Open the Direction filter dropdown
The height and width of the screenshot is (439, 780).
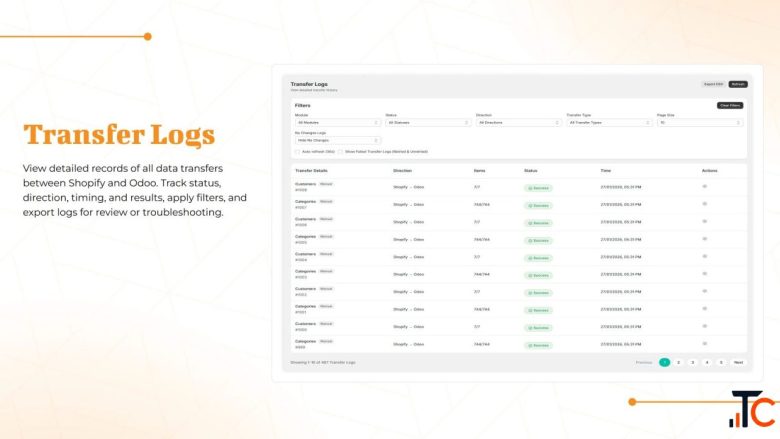click(518, 122)
